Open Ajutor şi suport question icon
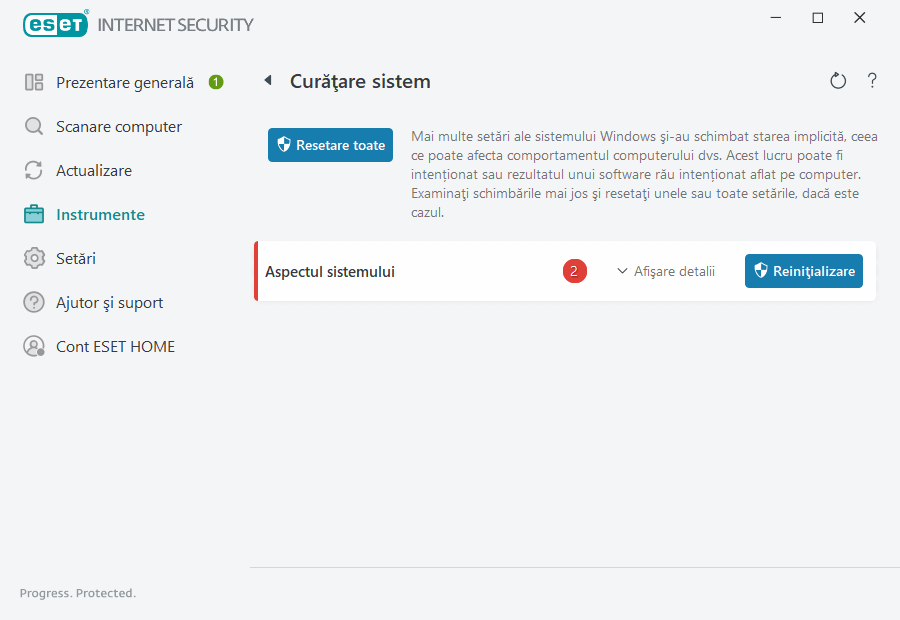The width and height of the screenshot is (900, 620). click(32, 302)
